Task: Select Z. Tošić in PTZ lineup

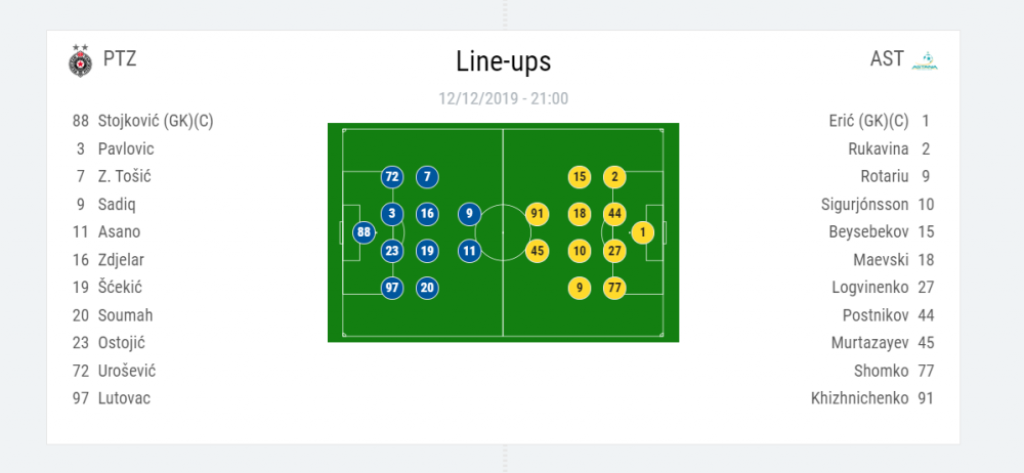Action: (125, 177)
